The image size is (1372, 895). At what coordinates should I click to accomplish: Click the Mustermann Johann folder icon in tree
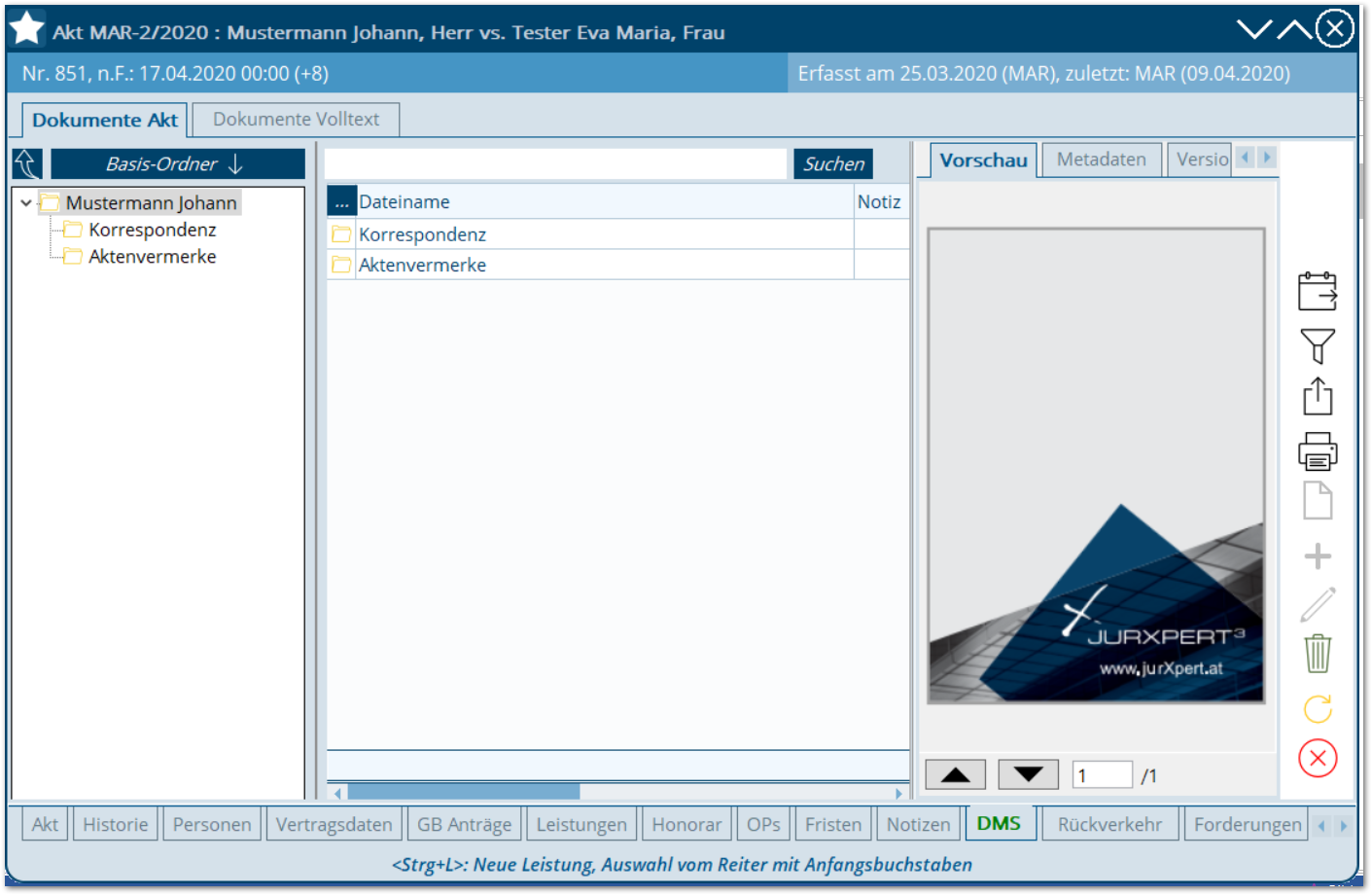(51, 202)
